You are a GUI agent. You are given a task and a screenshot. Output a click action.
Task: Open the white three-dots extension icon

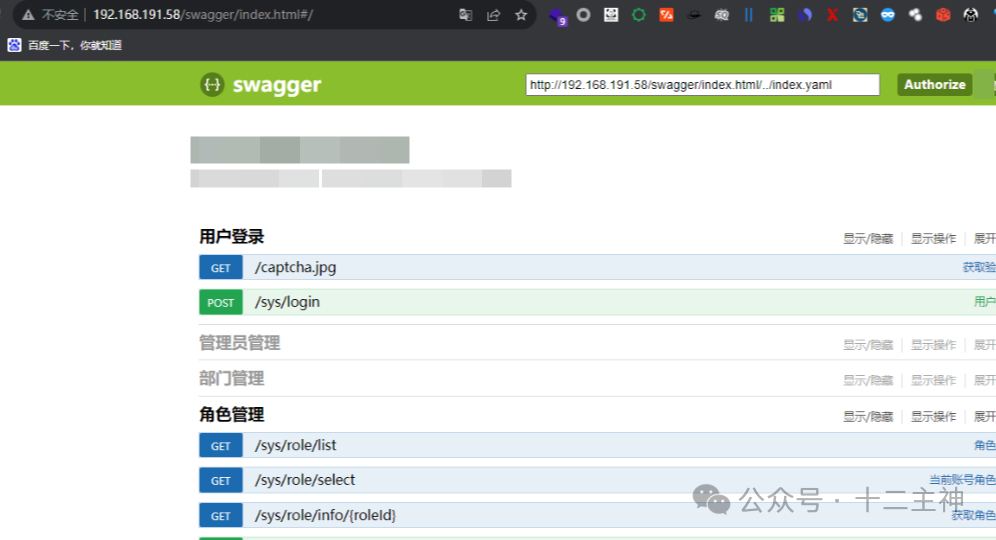(915, 15)
